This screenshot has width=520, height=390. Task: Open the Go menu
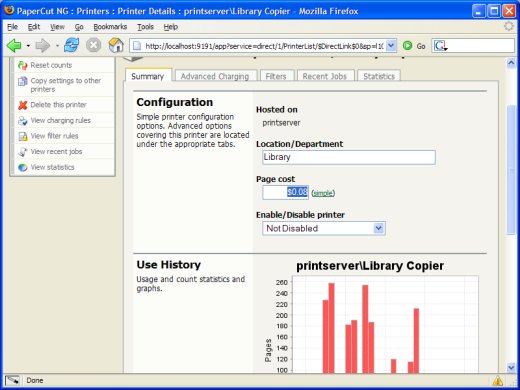pyautogui.click(x=79, y=27)
